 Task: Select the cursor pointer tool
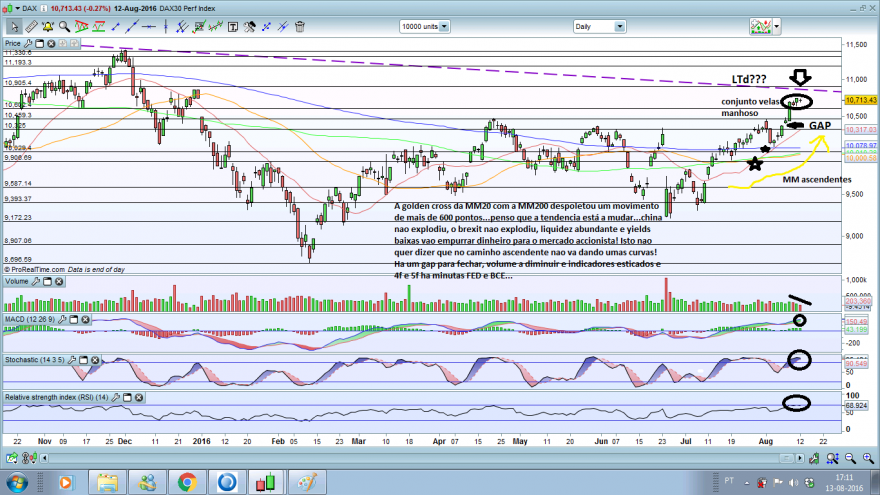[14, 26]
